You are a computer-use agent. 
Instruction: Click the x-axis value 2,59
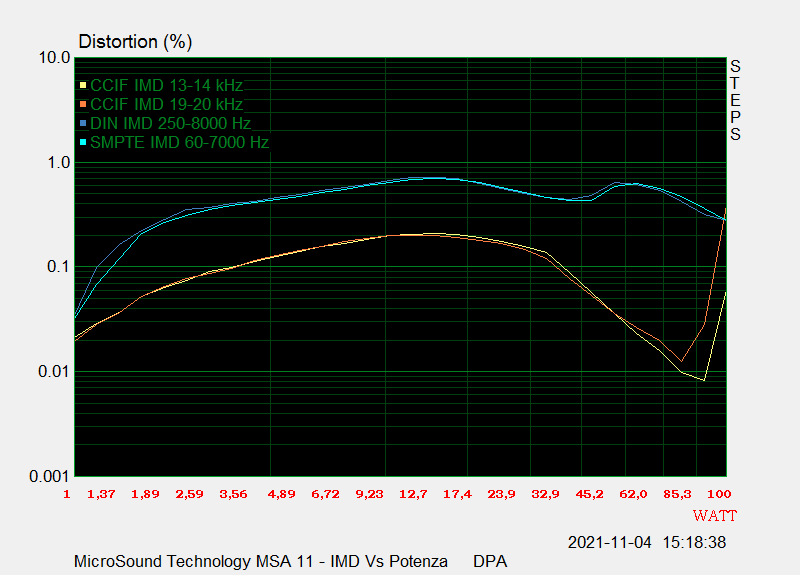(189, 494)
